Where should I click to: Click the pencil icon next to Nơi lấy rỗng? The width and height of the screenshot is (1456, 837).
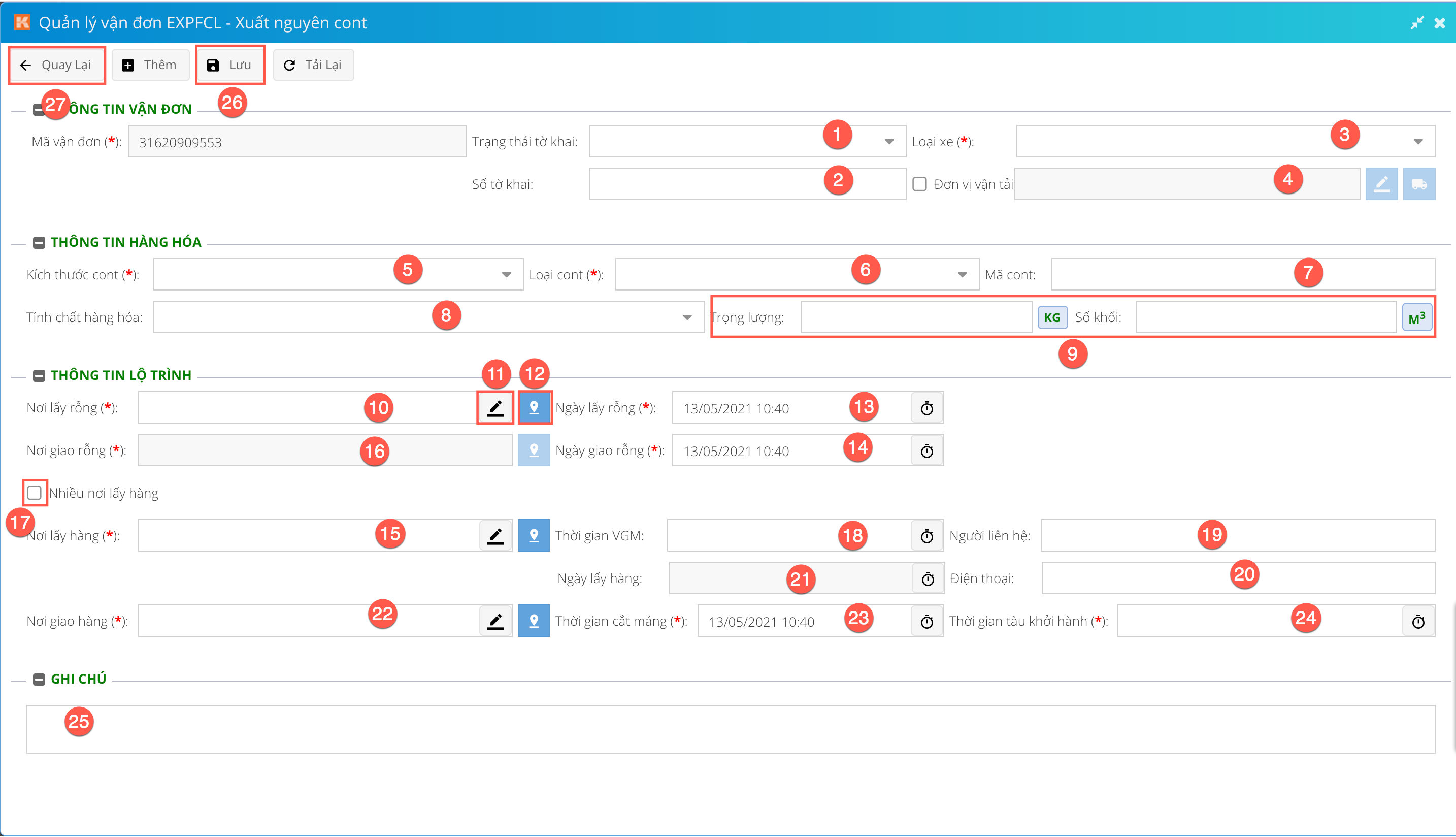494,408
